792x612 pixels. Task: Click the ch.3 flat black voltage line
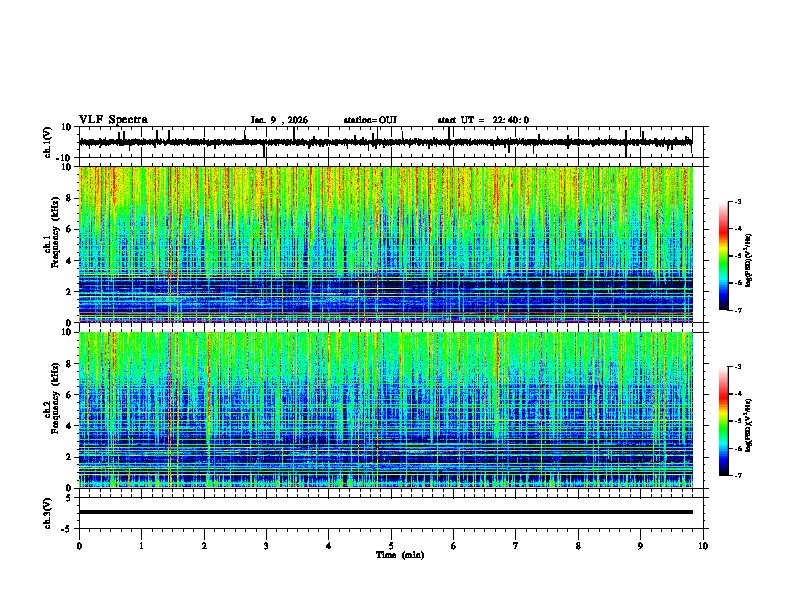tap(385, 512)
